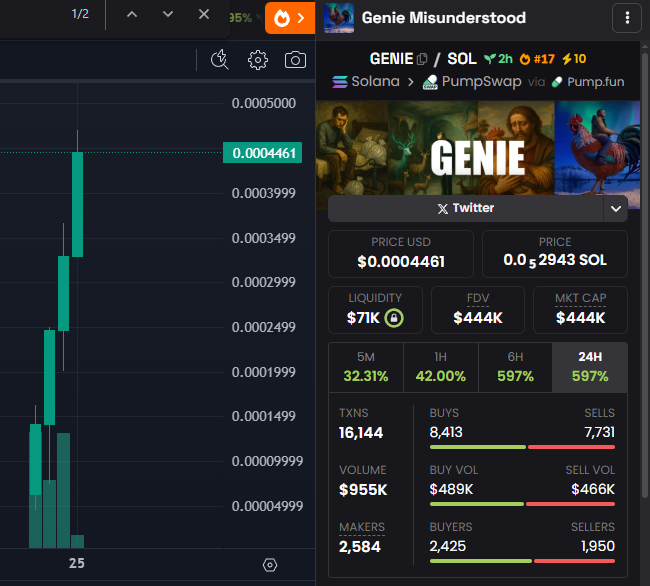Click the tallest green candlestick
The height and width of the screenshot is (586, 650).
coord(77,204)
